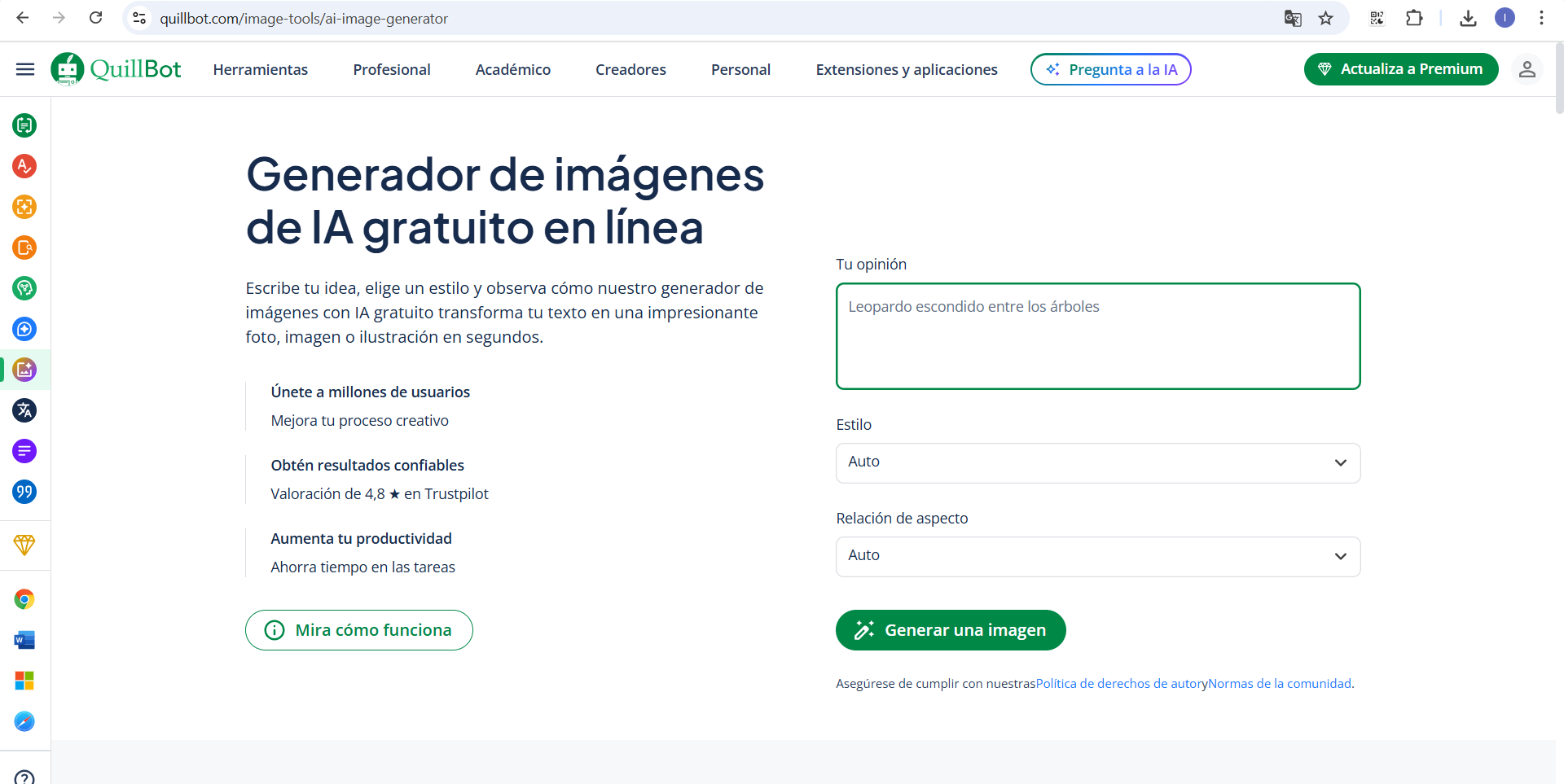Click the help question mark icon
This screenshot has height=784, width=1564.
pyautogui.click(x=24, y=777)
